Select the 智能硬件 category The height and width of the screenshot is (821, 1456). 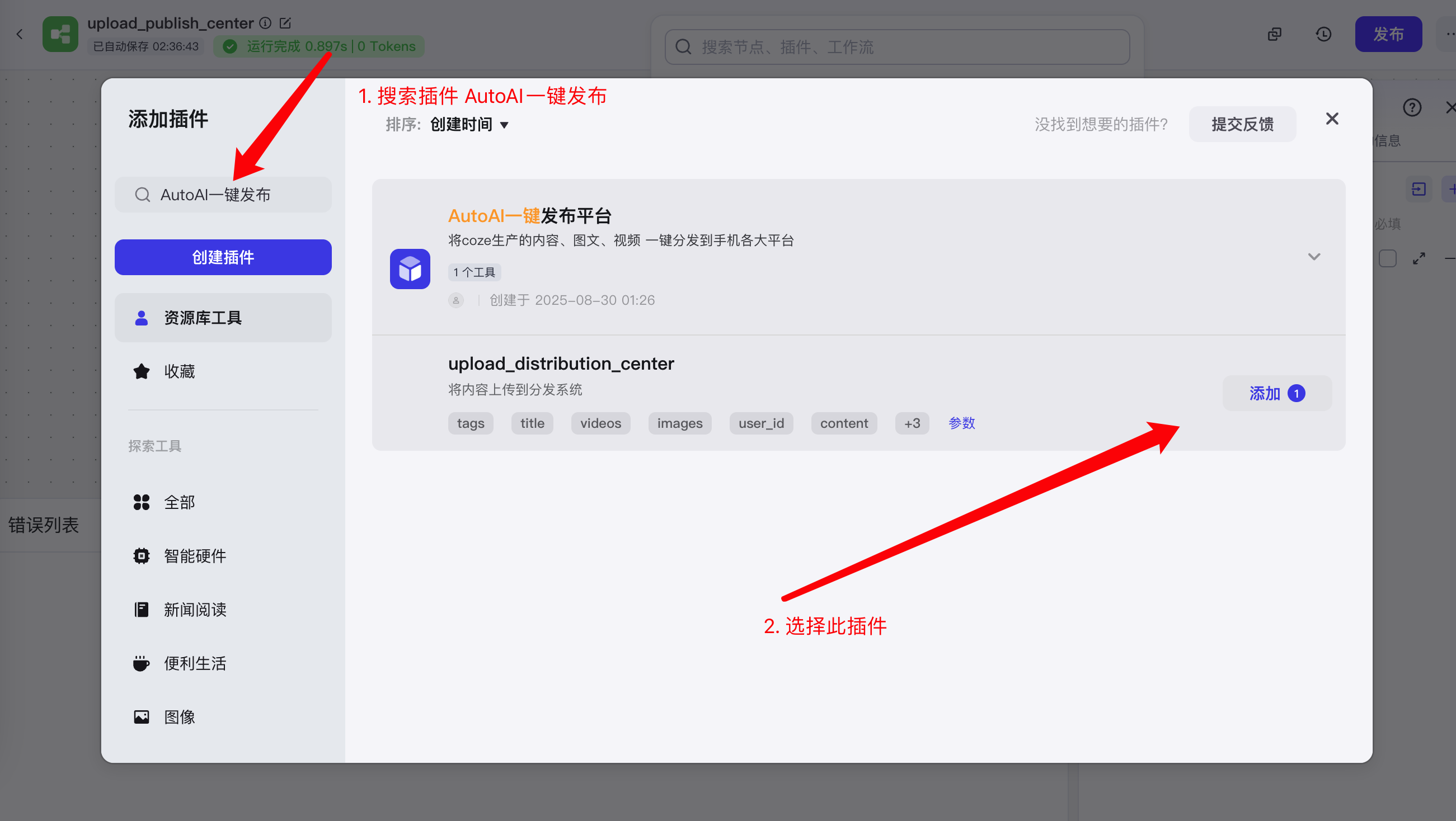point(194,556)
